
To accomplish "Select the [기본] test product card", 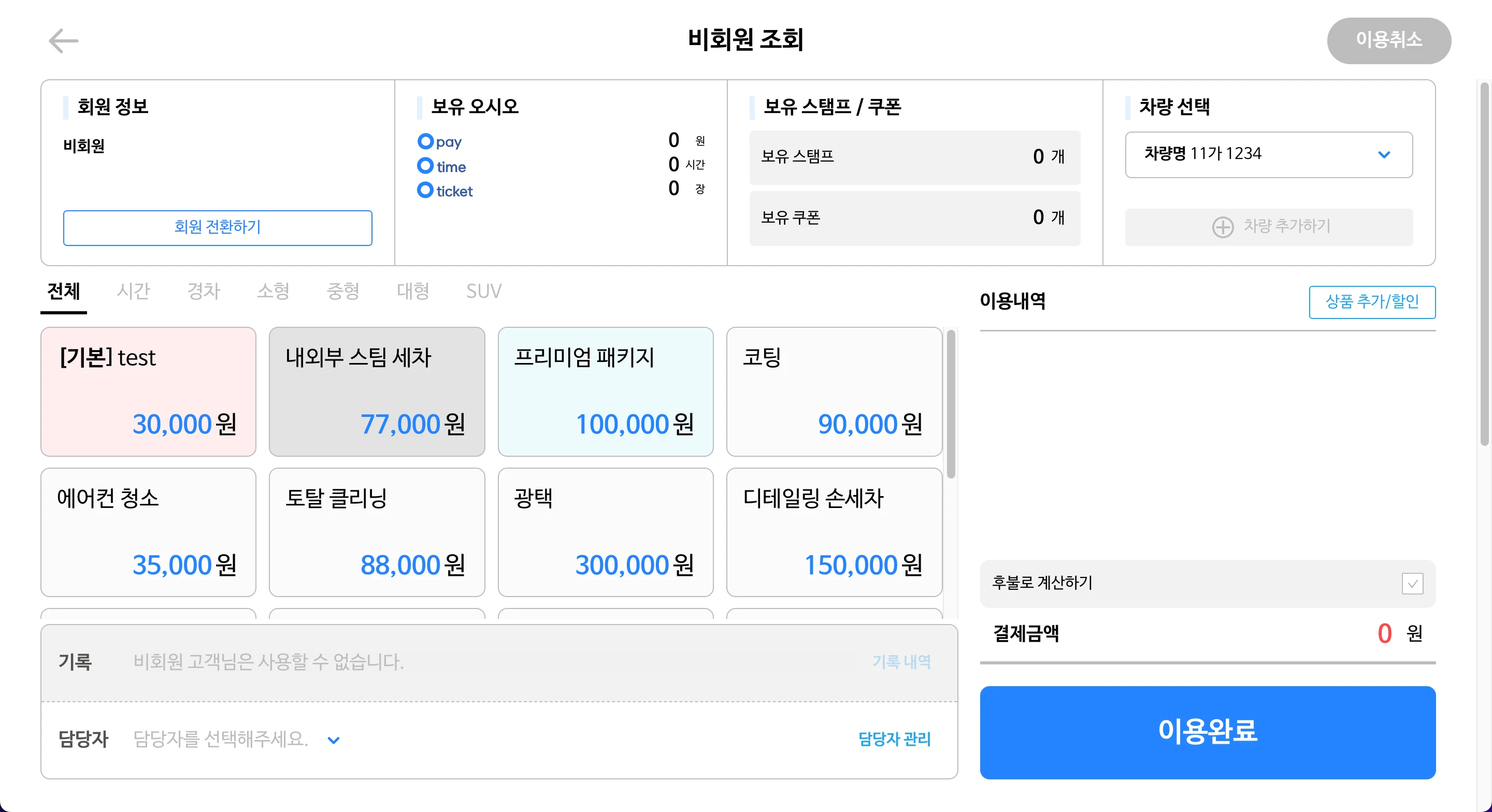I will coord(148,392).
